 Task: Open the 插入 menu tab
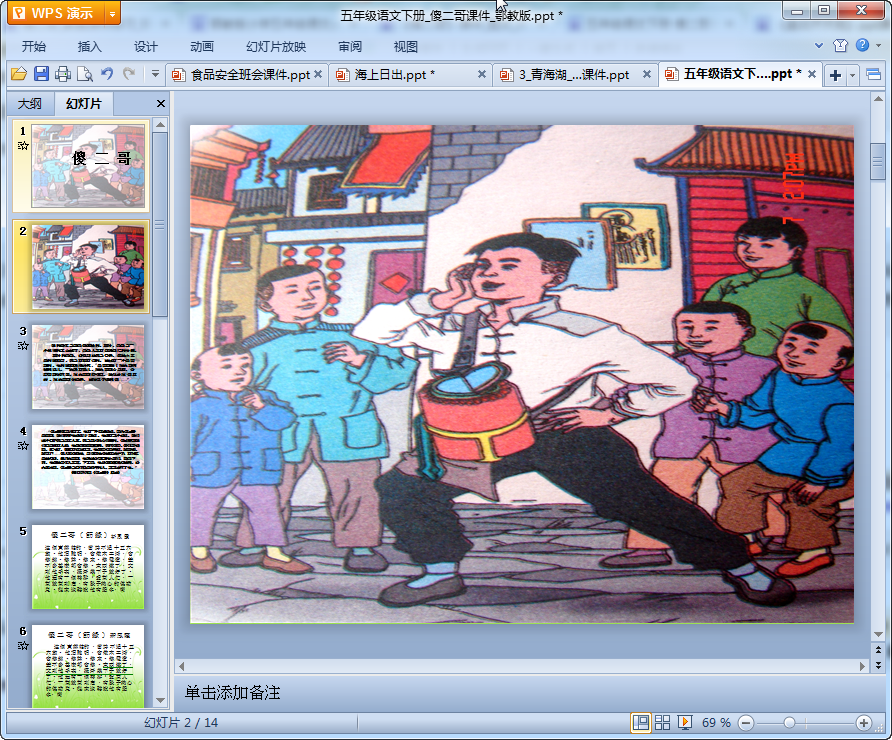pyautogui.click(x=89, y=47)
